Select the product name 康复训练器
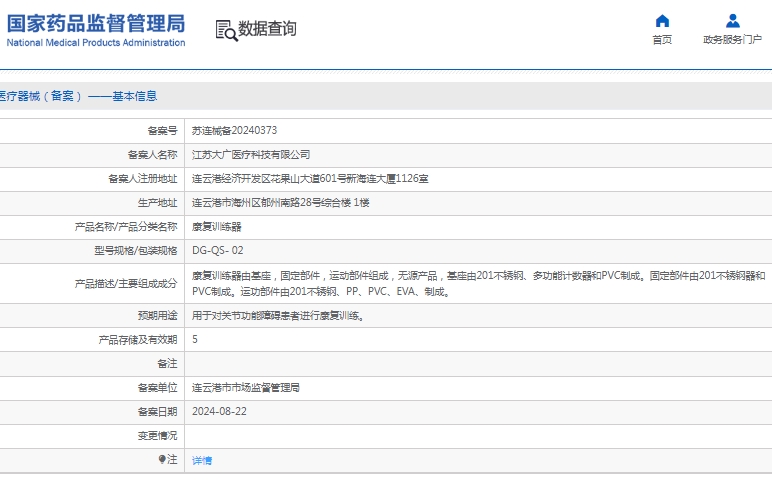 217,227
